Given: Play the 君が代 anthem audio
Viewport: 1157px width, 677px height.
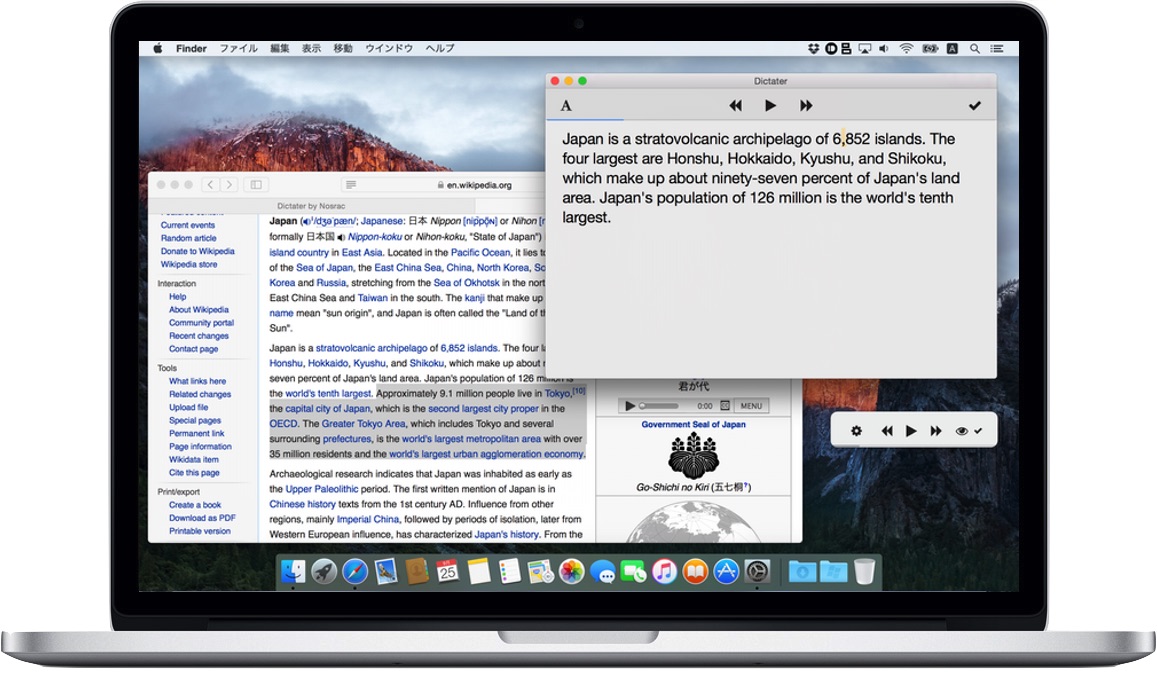Looking at the screenshot, I should pos(630,405).
